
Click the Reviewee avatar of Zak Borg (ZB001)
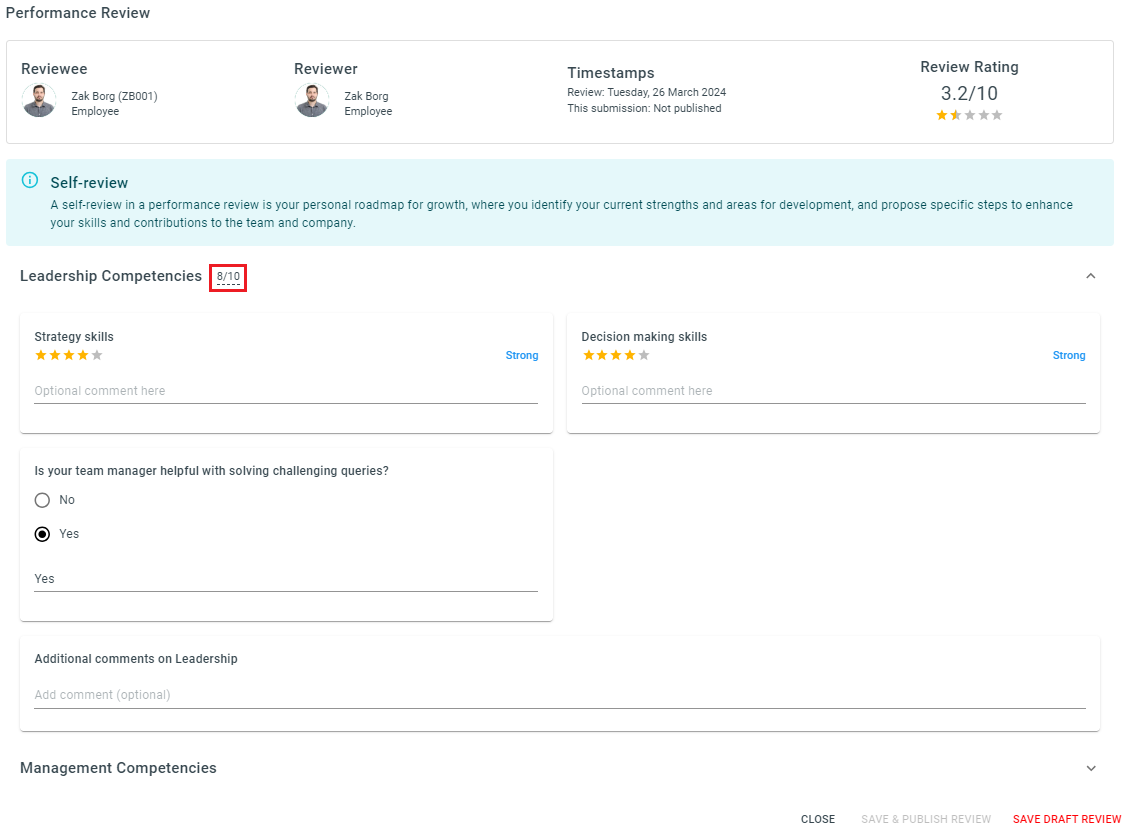click(39, 100)
